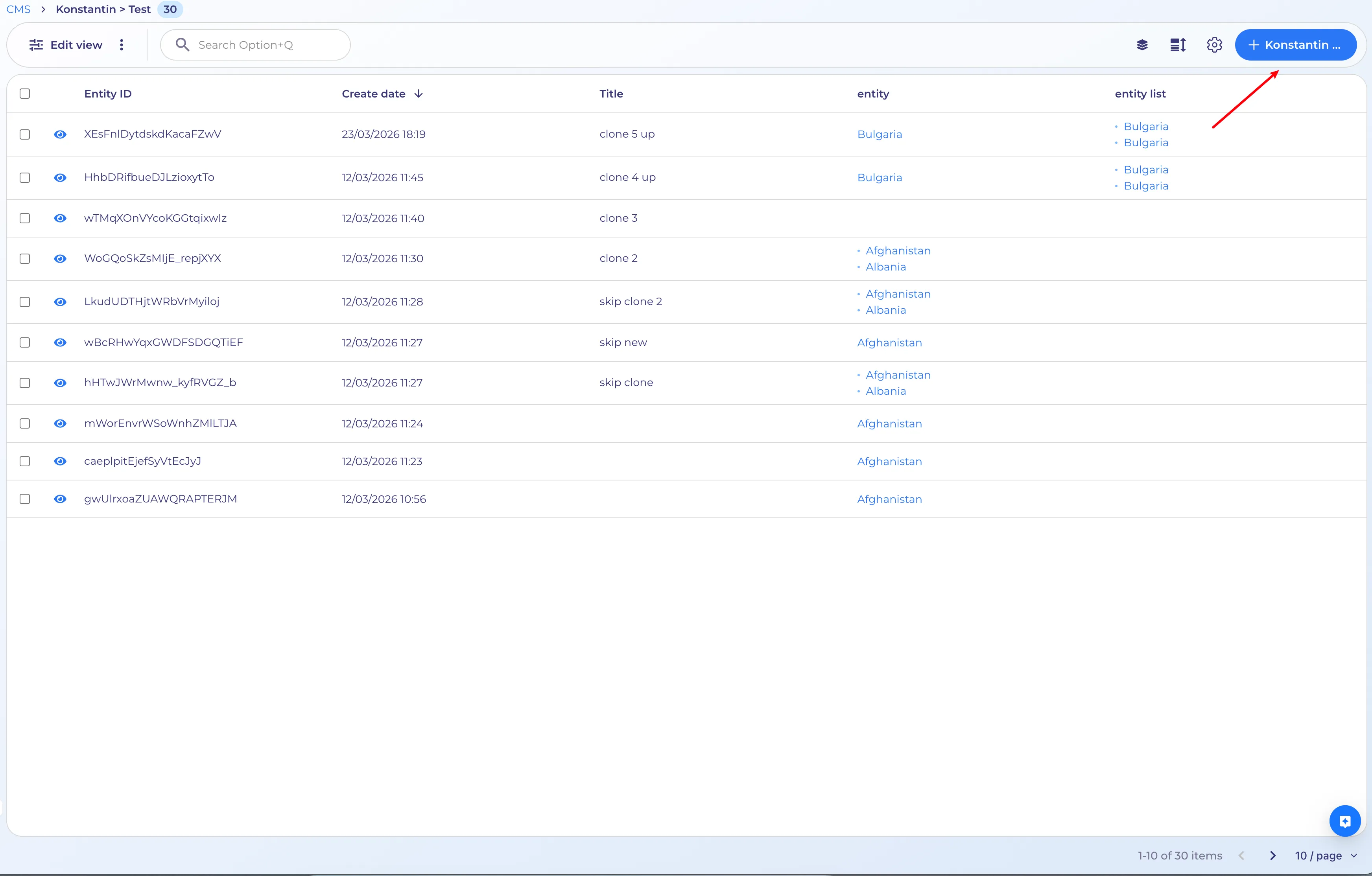This screenshot has width=1372, height=876.
Task: Click the Title column header
Action: coord(611,94)
